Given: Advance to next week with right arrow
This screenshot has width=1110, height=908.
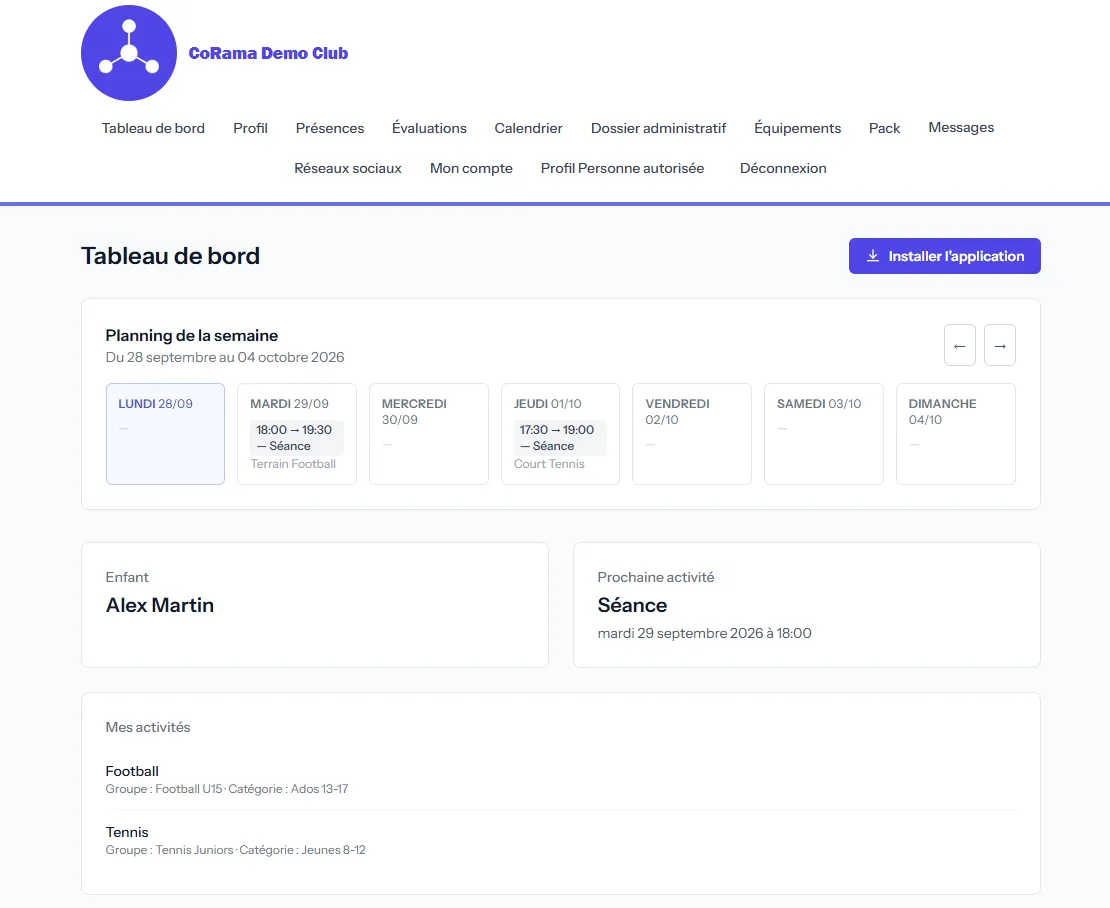Looking at the screenshot, I should [1000, 345].
